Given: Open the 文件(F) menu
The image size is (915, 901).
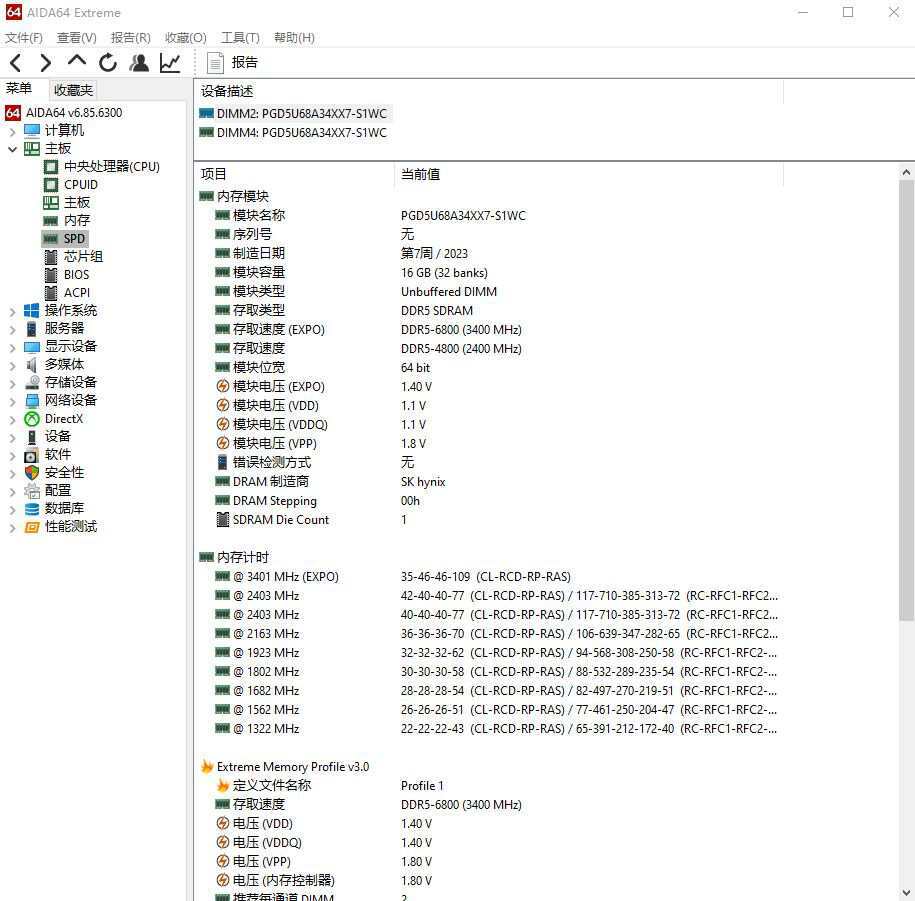Looking at the screenshot, I should pos(23,37).
